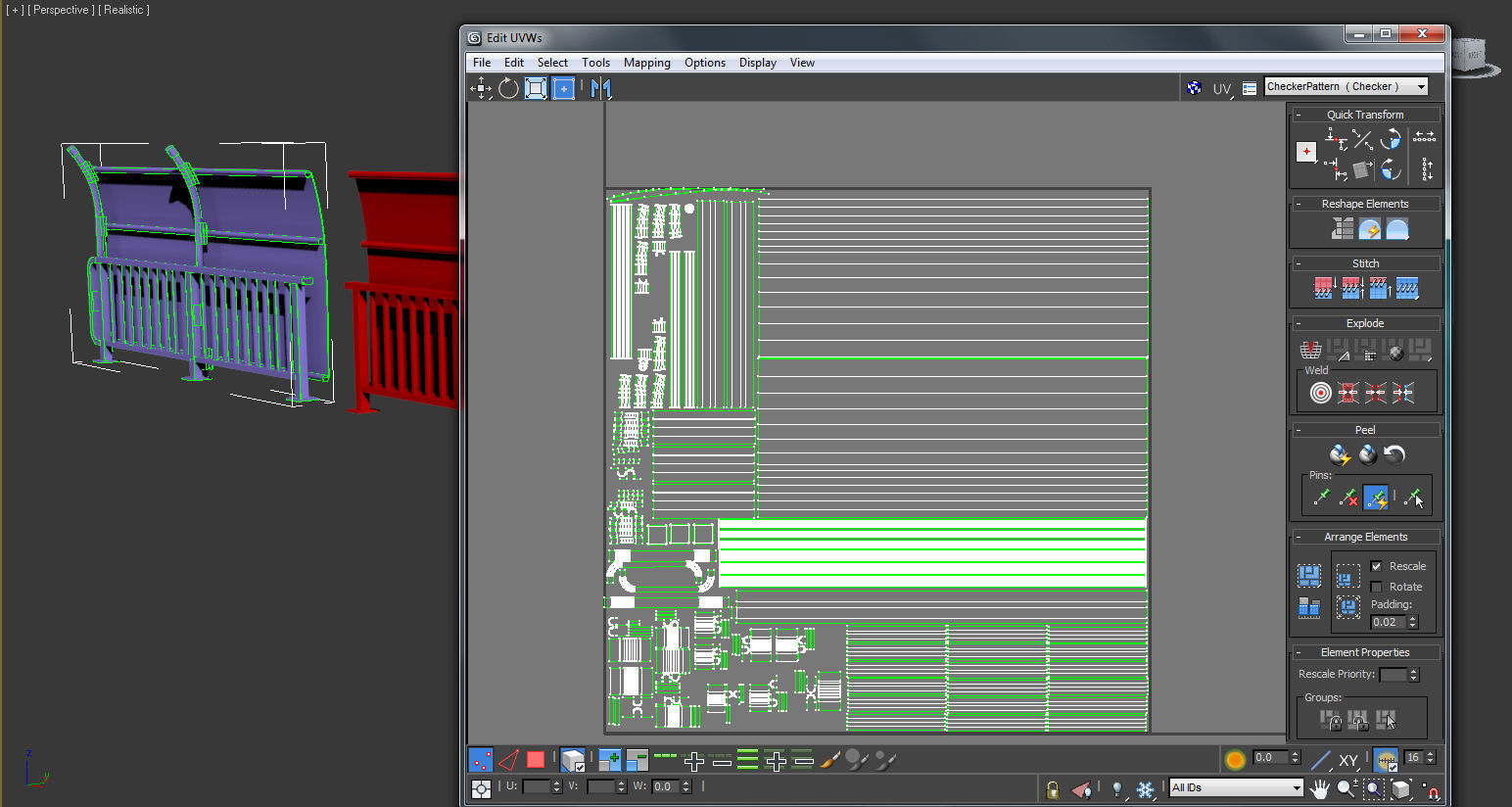Open the All IDs material dropdown

(1237, 787)
